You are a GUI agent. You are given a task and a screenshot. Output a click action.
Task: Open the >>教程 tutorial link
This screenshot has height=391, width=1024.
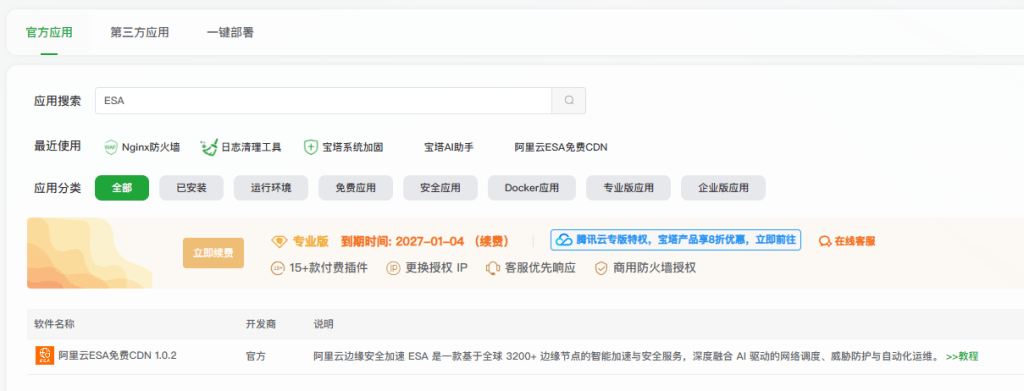(x=962, y=356)
